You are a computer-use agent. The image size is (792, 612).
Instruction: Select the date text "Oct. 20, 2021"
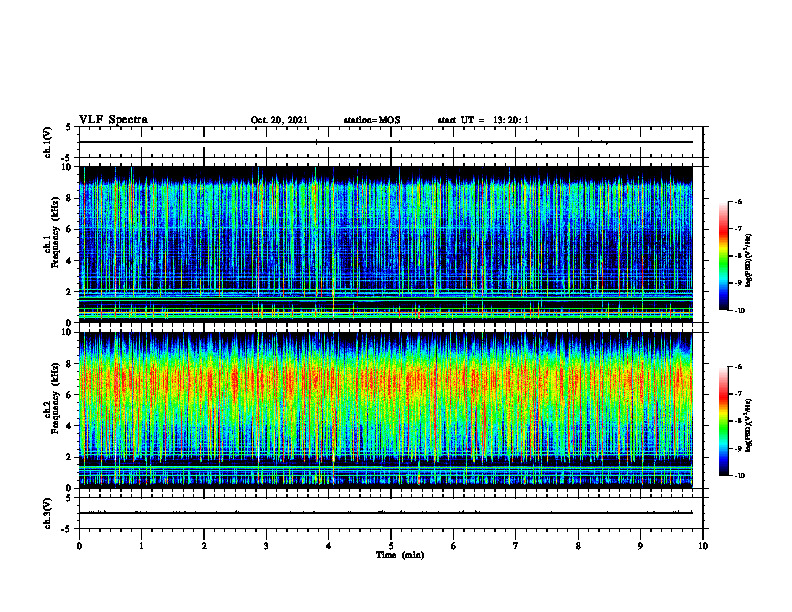click(x=279, y=120)
